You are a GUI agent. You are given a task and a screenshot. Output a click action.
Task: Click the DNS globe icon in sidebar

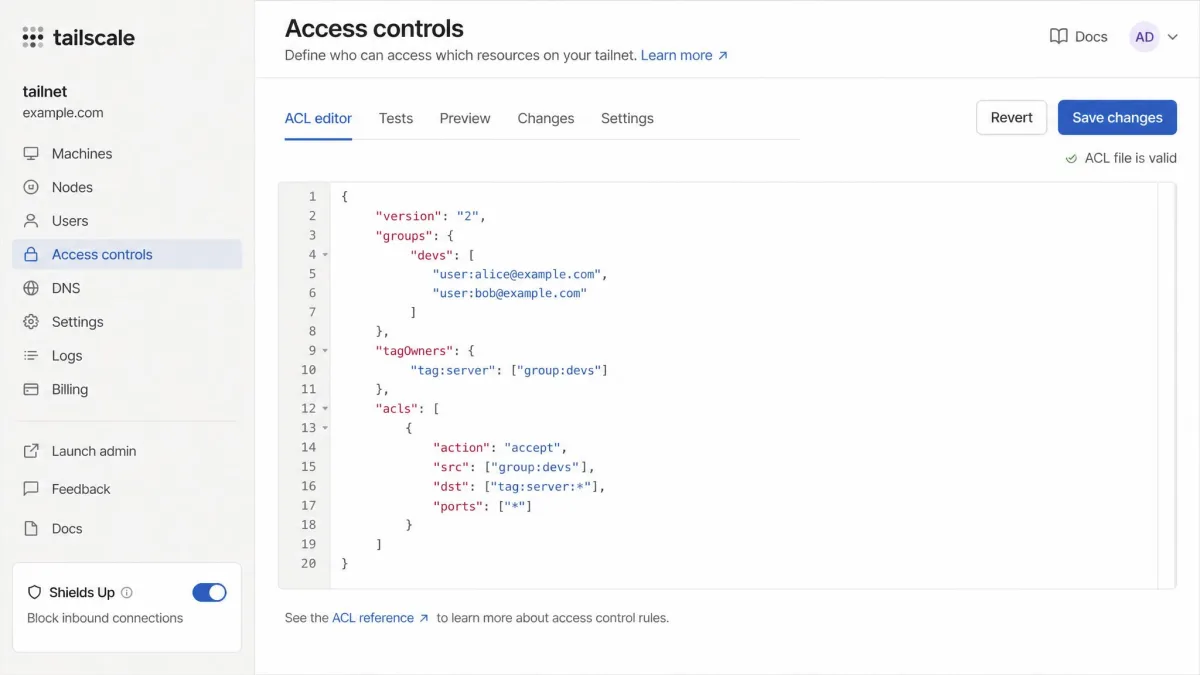click(x=31, y=288)
